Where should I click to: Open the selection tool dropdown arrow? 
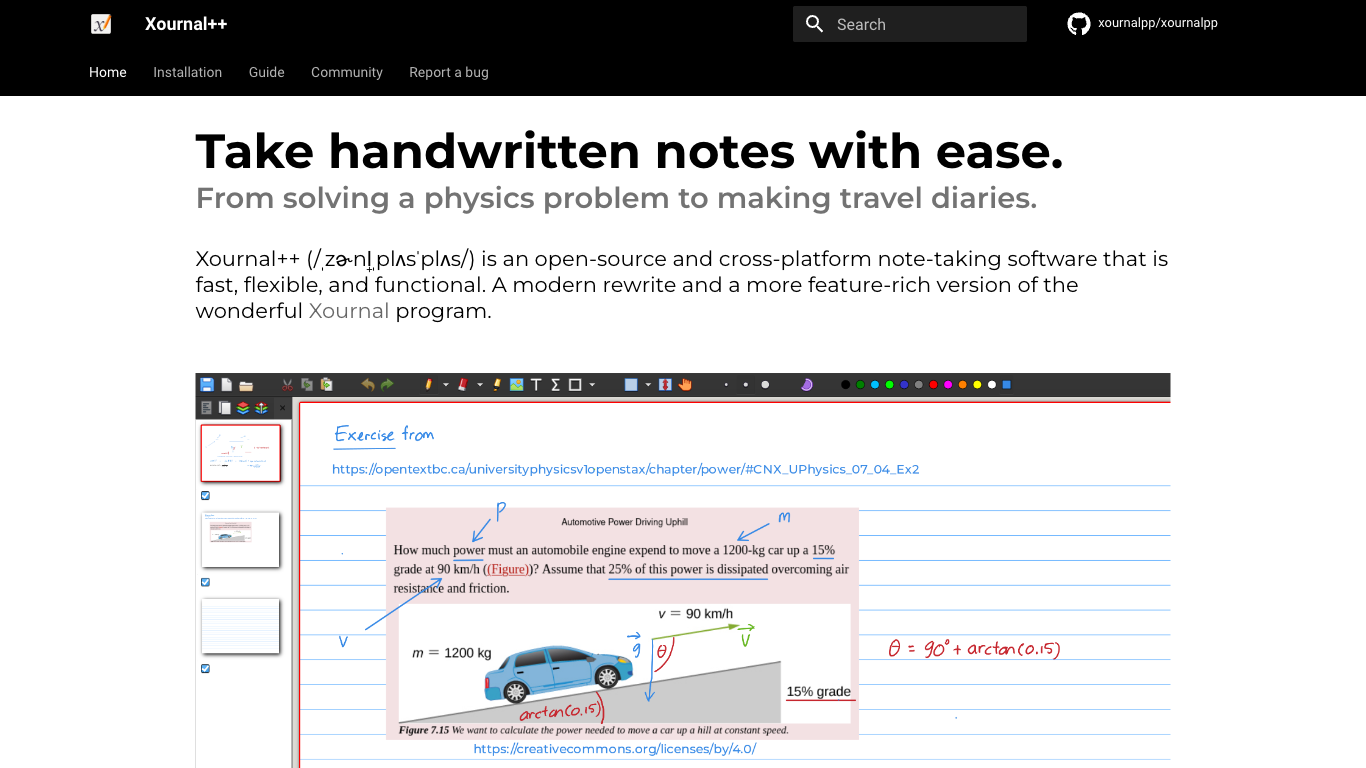pos(648,385)
